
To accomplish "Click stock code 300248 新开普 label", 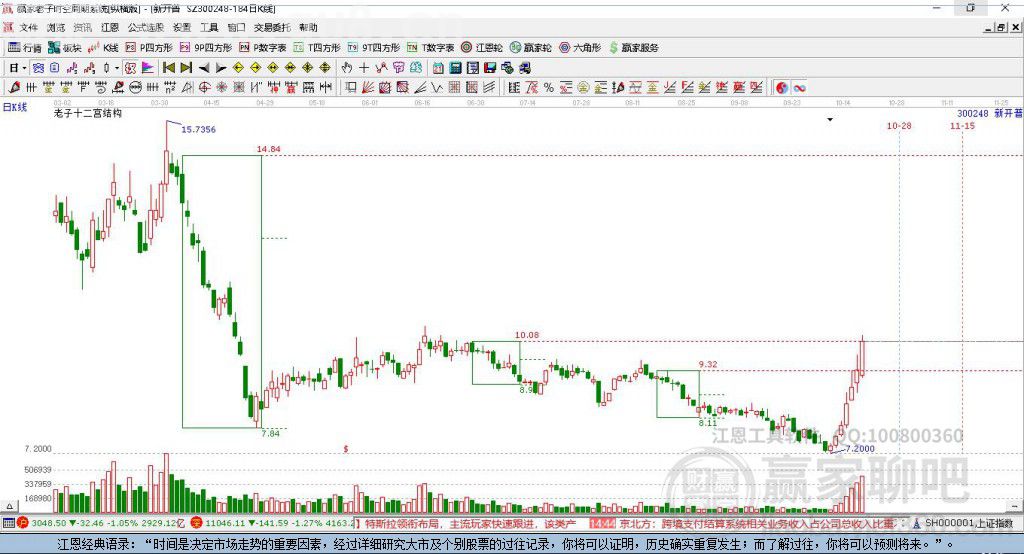I will coord(989,113).
